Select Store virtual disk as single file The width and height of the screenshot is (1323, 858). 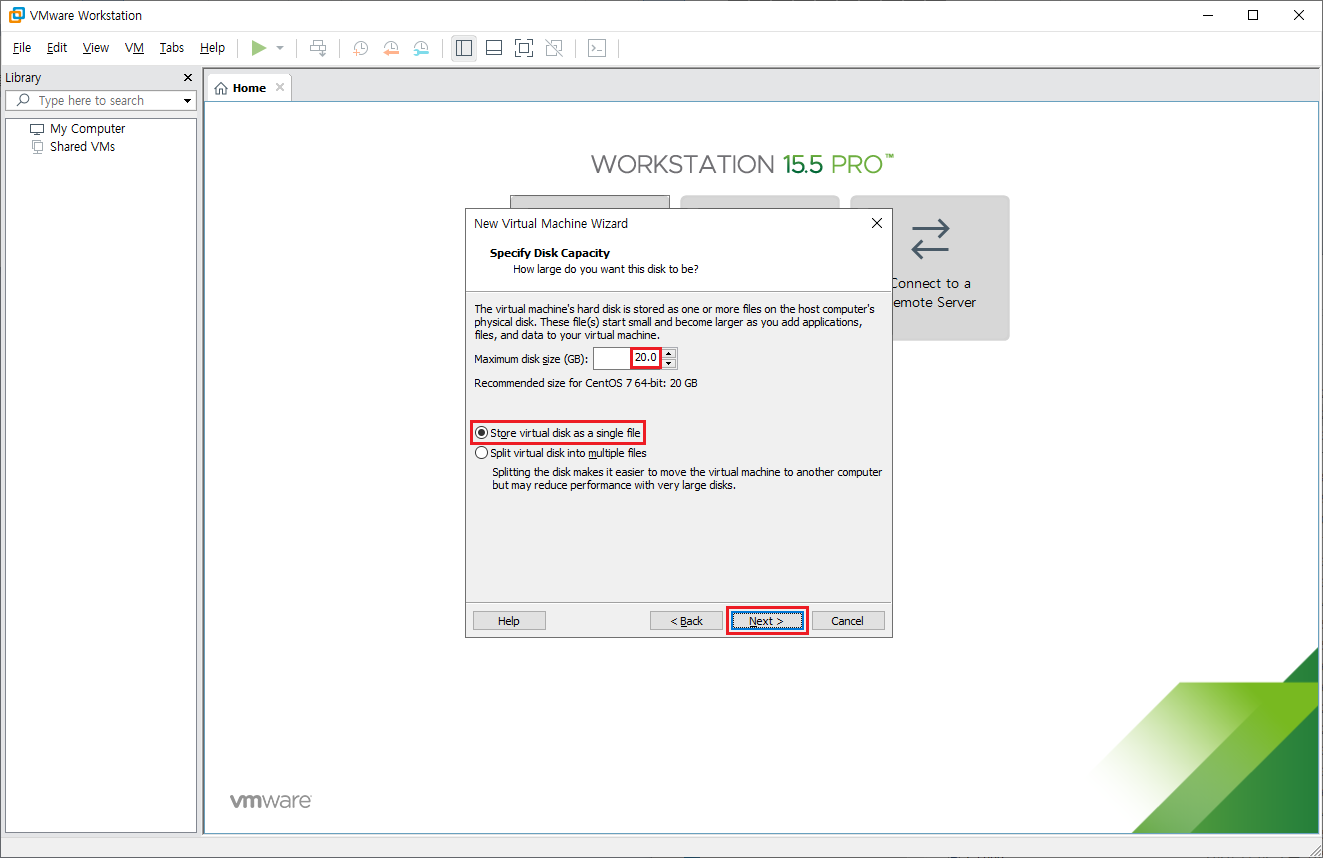(x=558, y=433)
